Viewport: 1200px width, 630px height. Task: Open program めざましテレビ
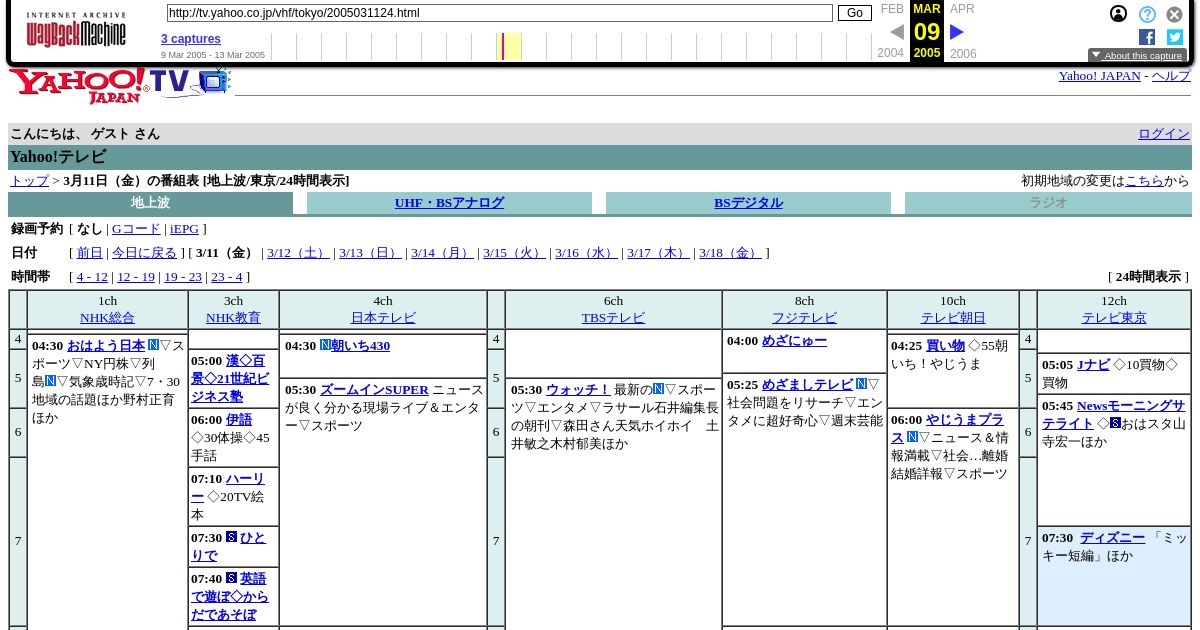pos(807,385)
